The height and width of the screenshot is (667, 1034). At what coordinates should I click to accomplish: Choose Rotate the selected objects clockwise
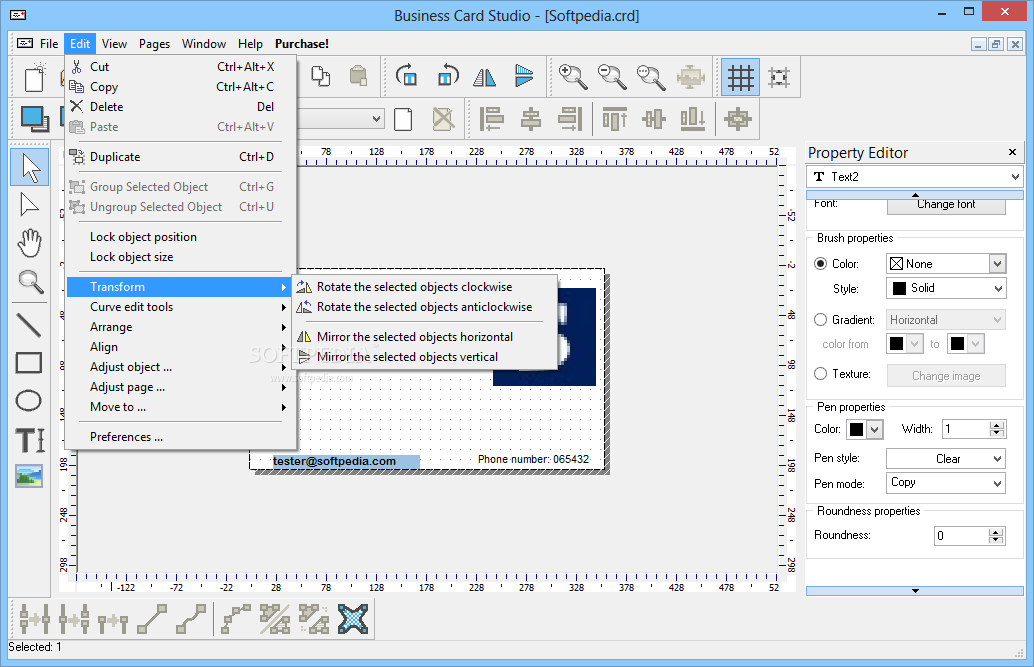(425, 287)
